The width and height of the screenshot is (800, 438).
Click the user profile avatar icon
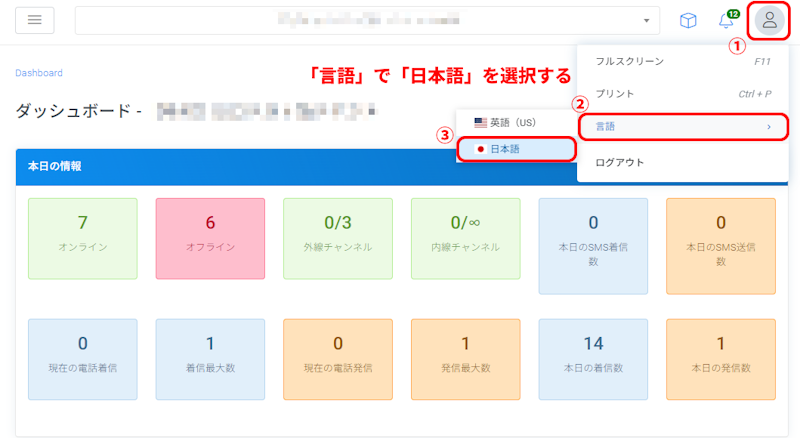[x=769, y=20]
